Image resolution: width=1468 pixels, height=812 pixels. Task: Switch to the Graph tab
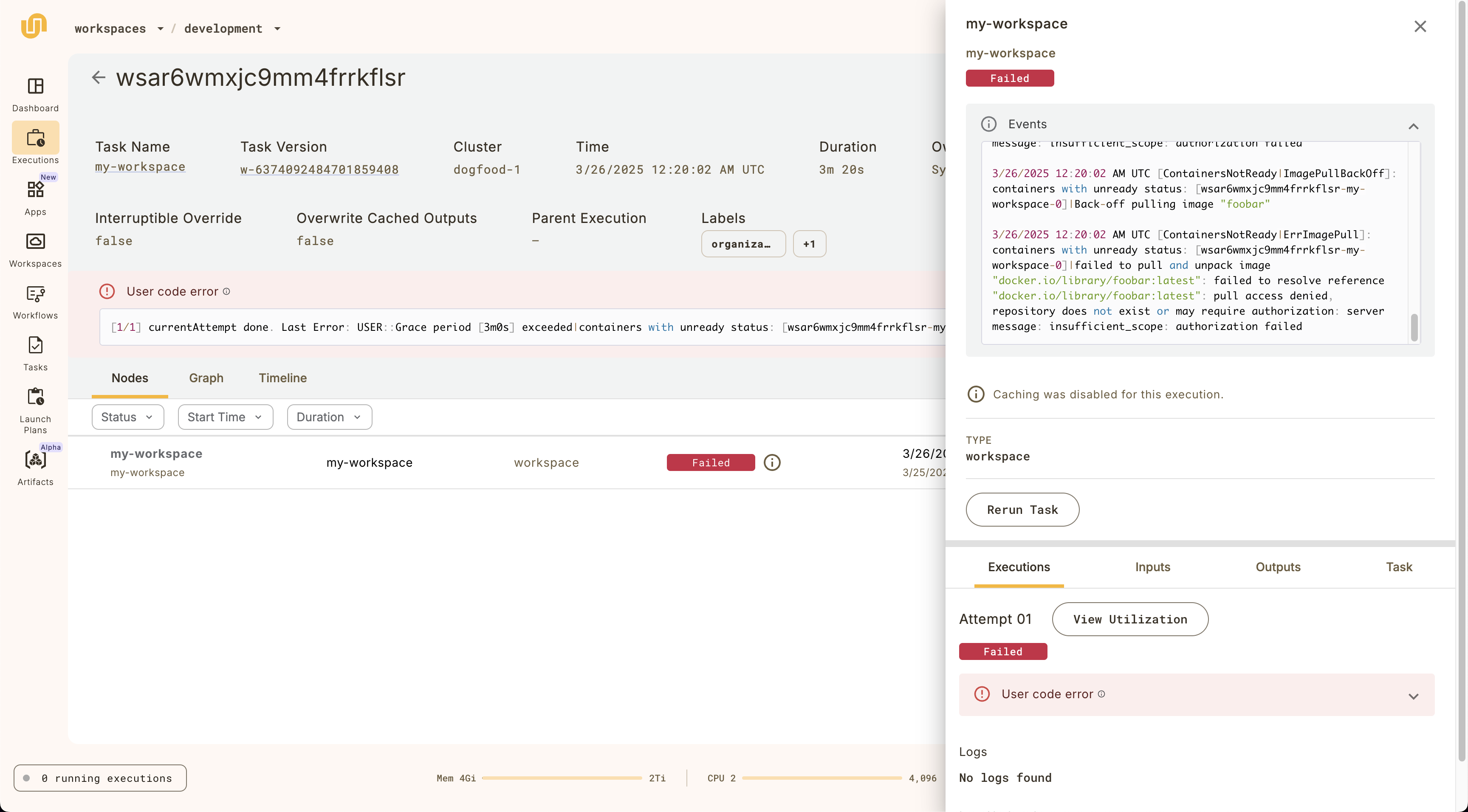(x=206, y=378)
